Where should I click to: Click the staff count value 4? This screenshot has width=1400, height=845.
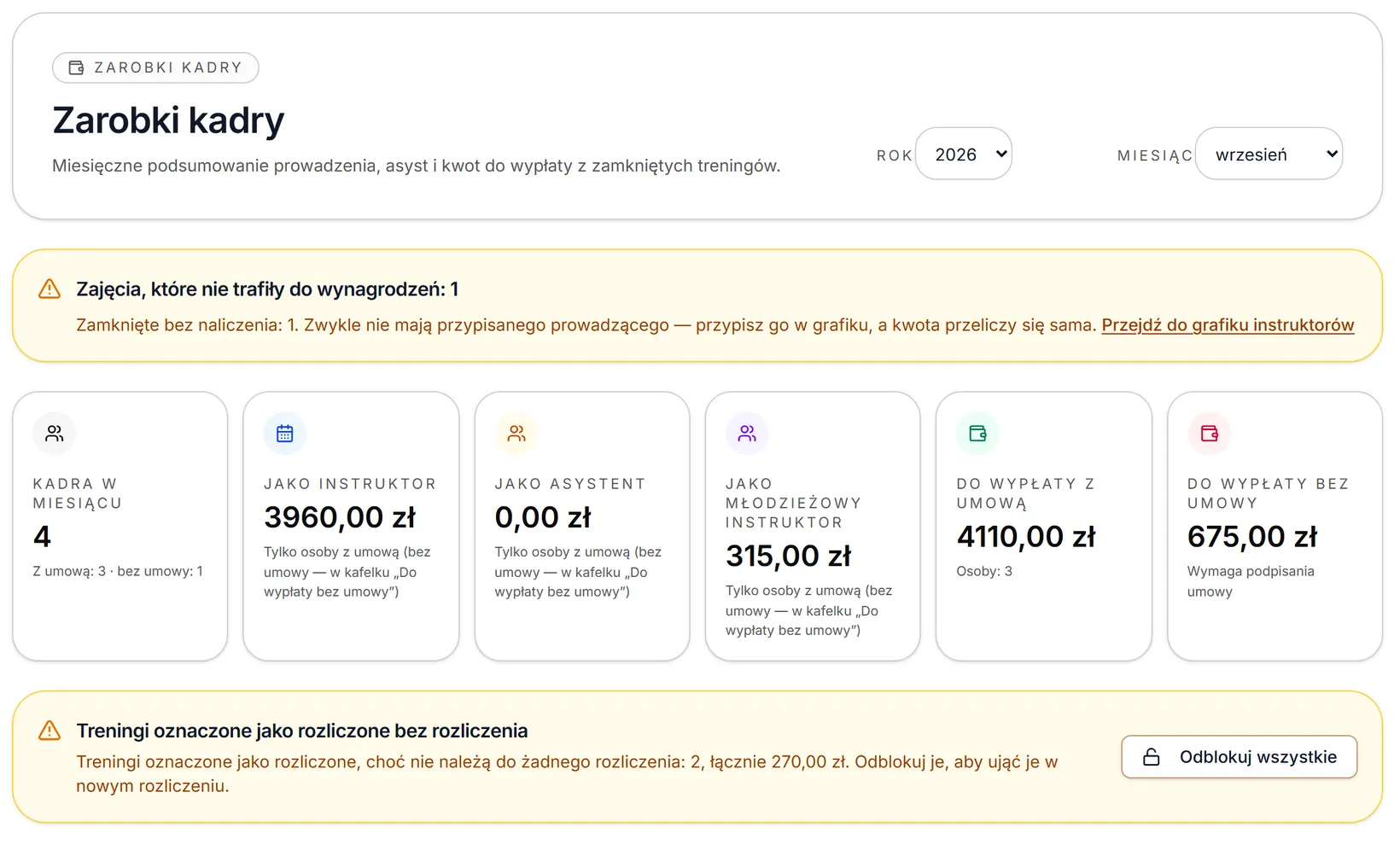pos(42,537)
